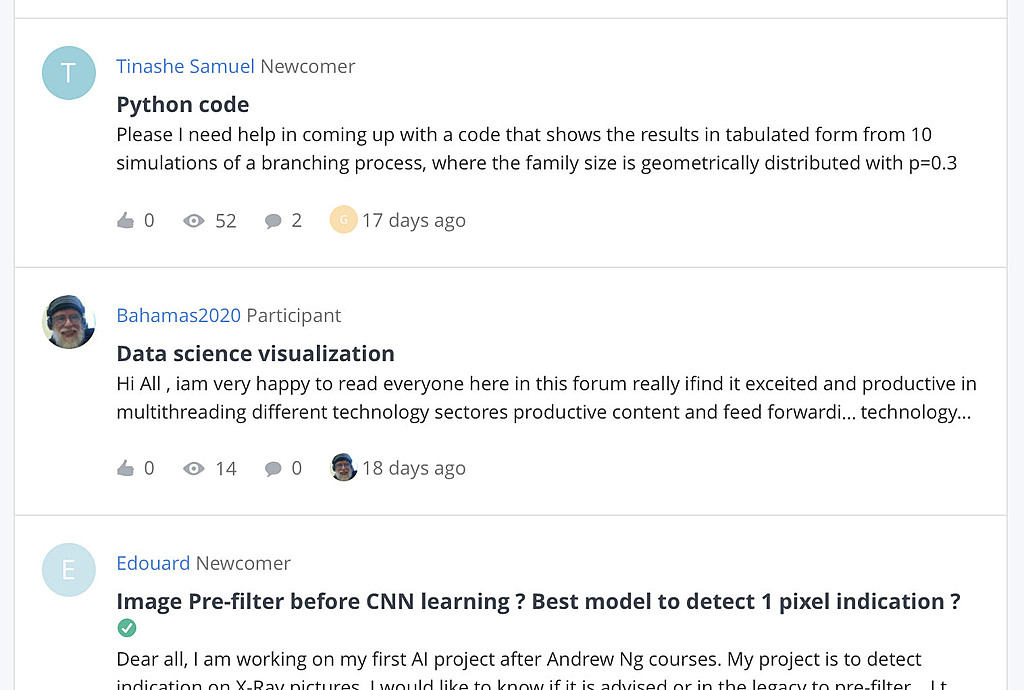The image size is (1024, 690).
Task: Click small Bahamas2020 avatar beside 18 days ago
Action: point(344,467)
